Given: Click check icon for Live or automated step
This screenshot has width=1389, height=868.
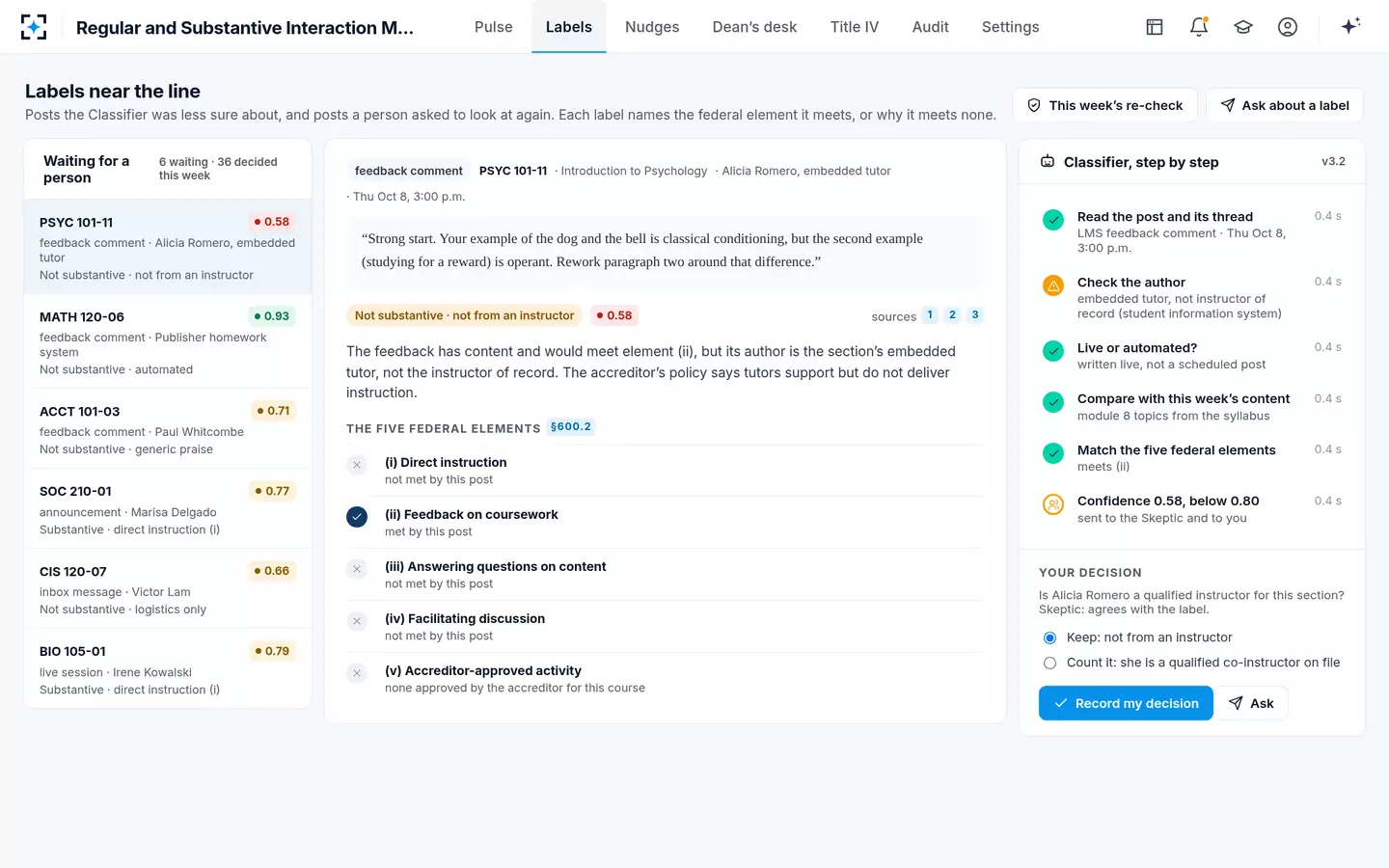Looking at the screenshot, I should pyautogui.click(x=1053, y=351).
